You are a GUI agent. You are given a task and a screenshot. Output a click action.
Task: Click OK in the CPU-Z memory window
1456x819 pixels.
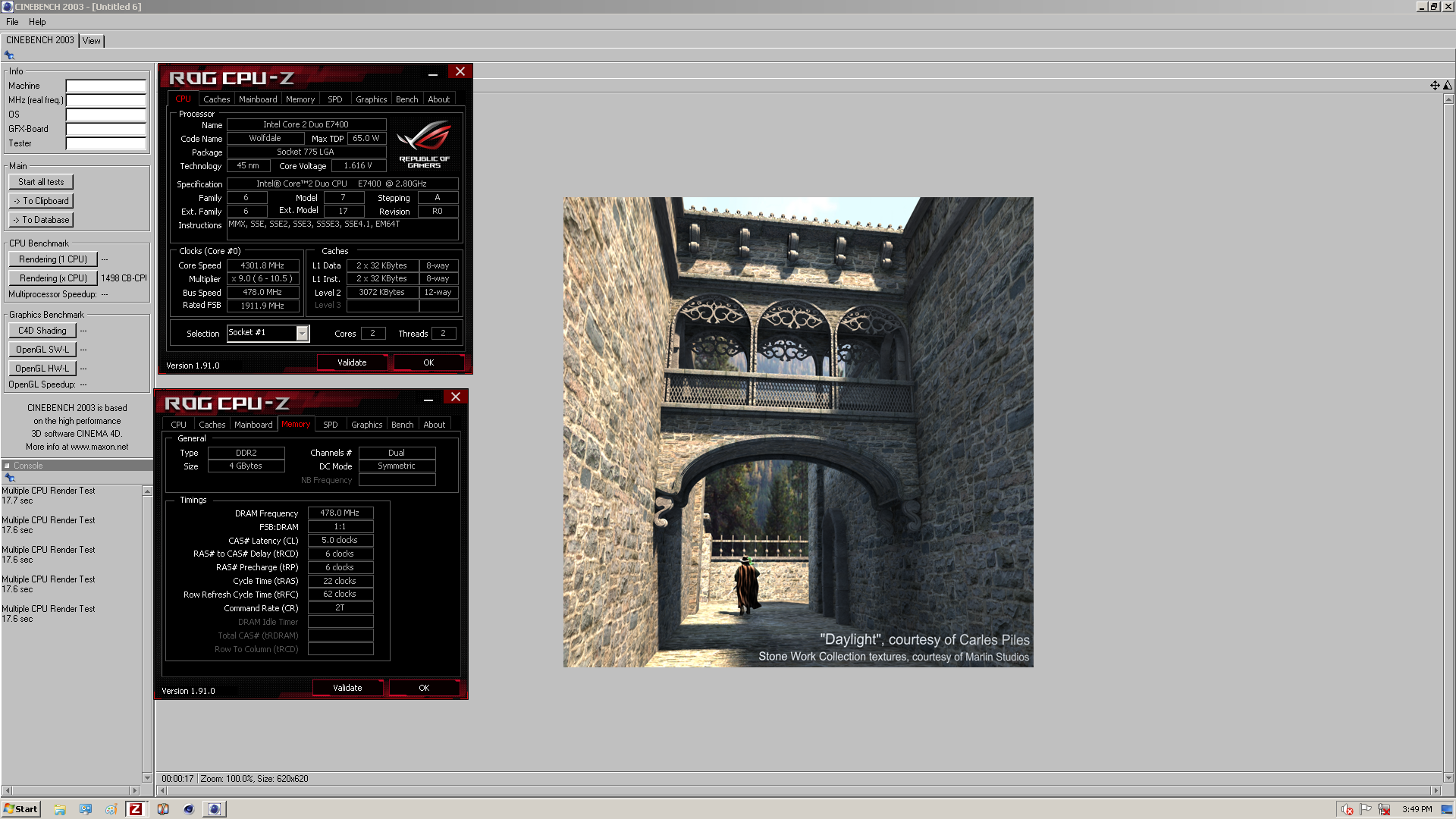(424, 688)
